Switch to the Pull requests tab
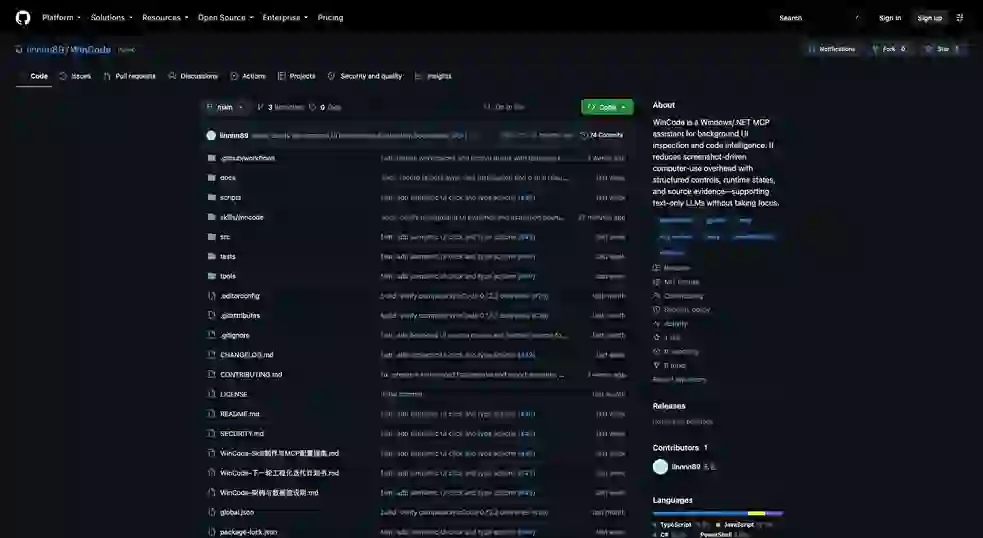 point(129,76)
